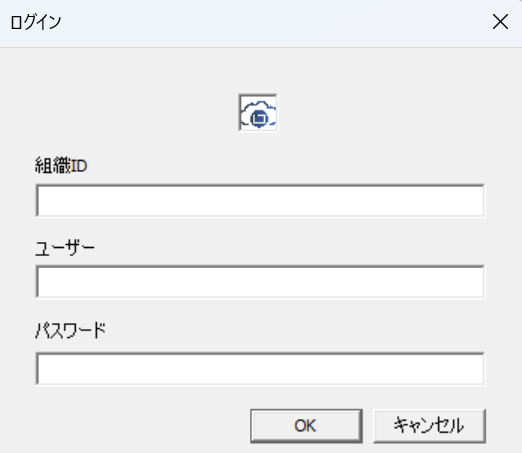Place cursor in the password box
Screen dimensions: 522x453
coord(260,368)
